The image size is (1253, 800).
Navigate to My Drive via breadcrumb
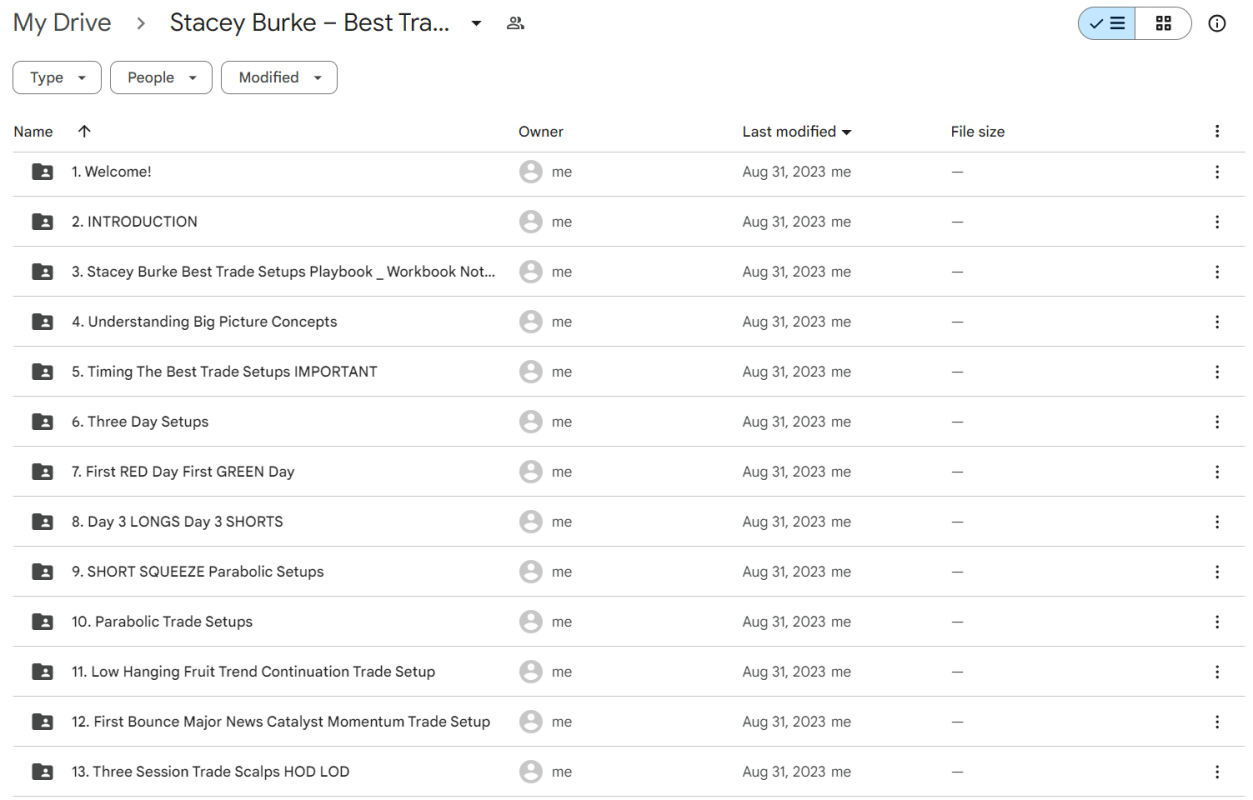click(61, 22)
